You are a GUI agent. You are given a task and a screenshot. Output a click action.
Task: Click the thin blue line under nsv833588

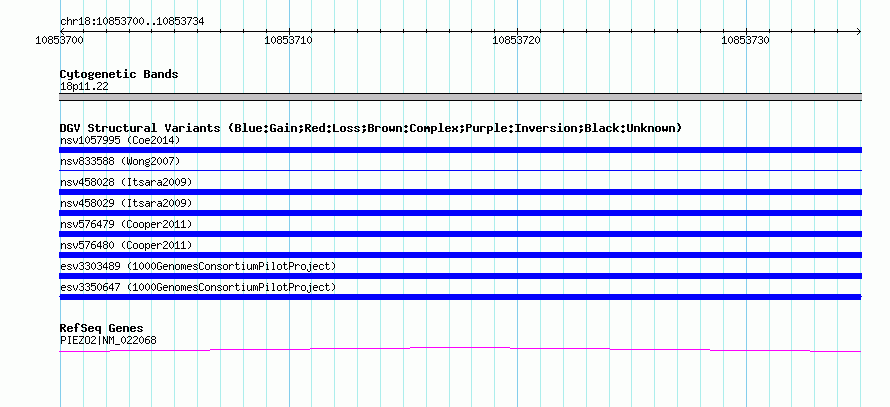click(x=460, y=170)
